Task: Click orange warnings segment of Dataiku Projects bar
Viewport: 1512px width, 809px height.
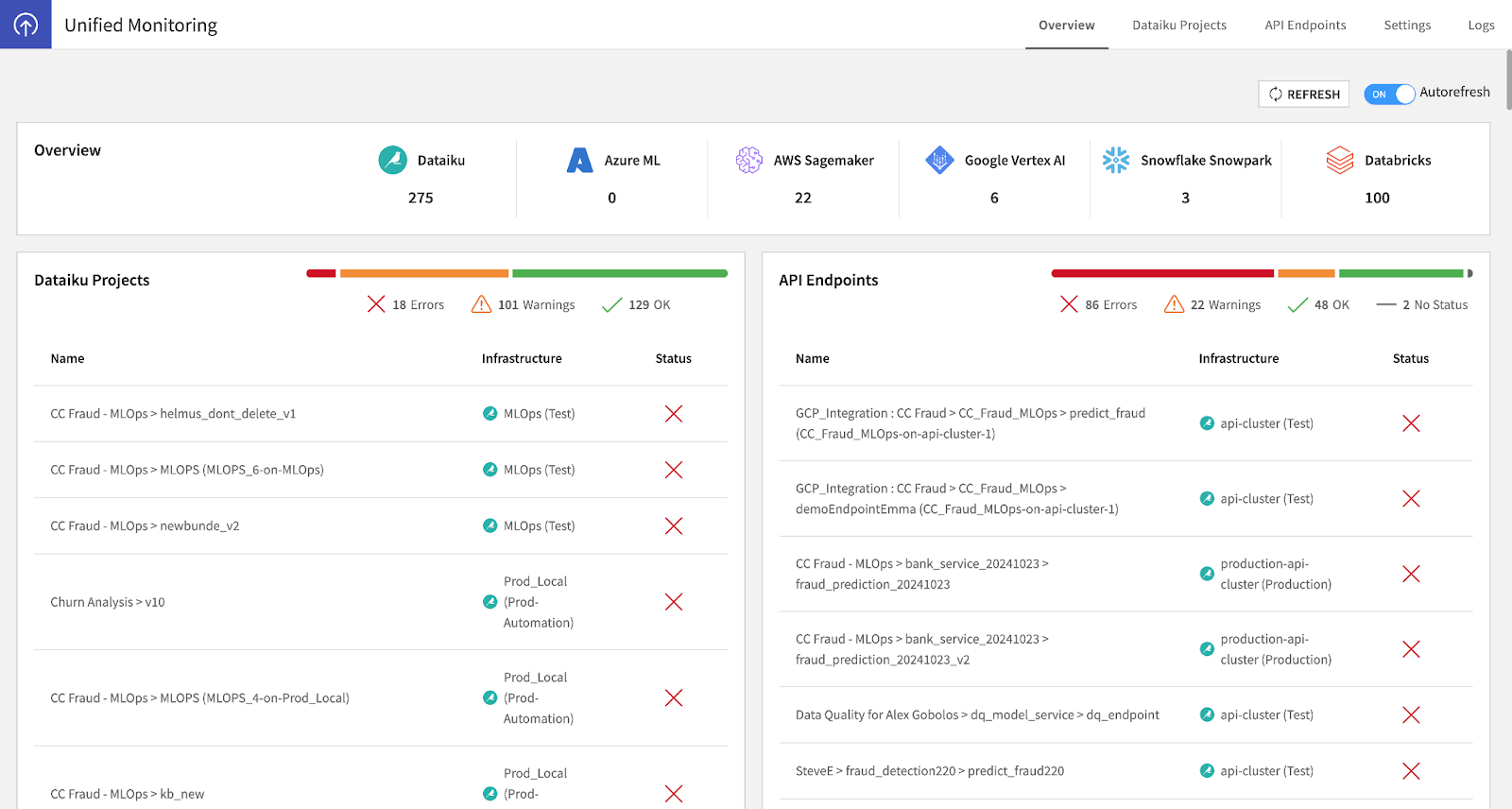Action: [x=424, y=273]
